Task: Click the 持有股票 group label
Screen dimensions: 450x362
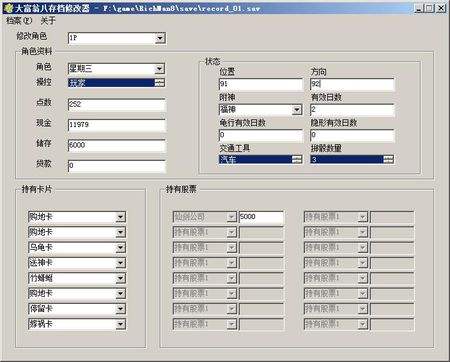Action: (x=181, y=189)
